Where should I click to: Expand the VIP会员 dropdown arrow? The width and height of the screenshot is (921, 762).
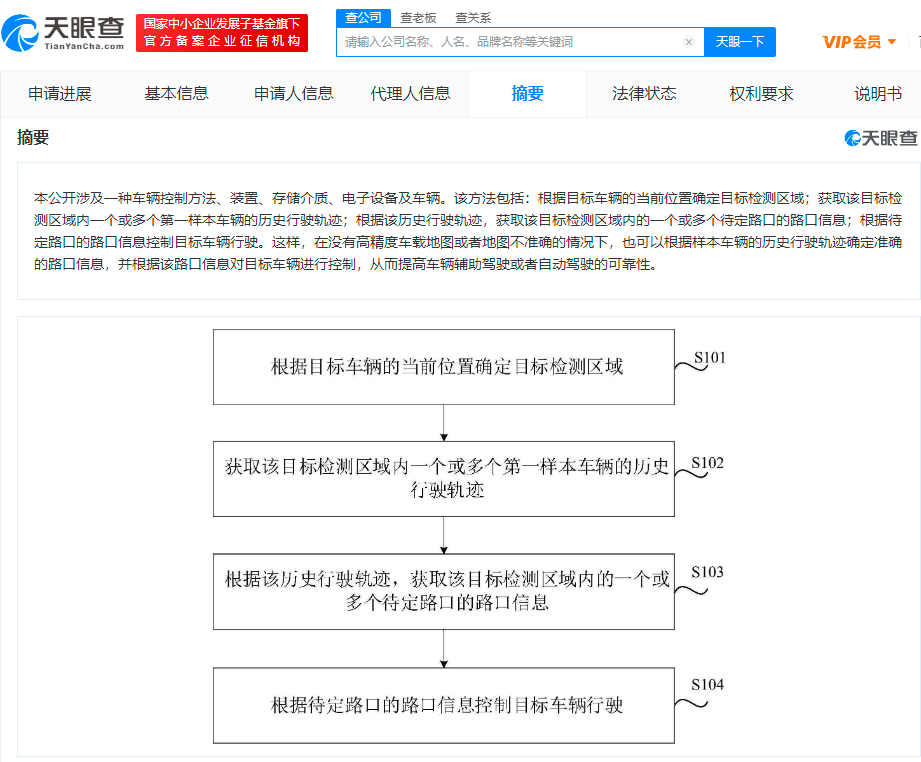click(x=892, y=42)
